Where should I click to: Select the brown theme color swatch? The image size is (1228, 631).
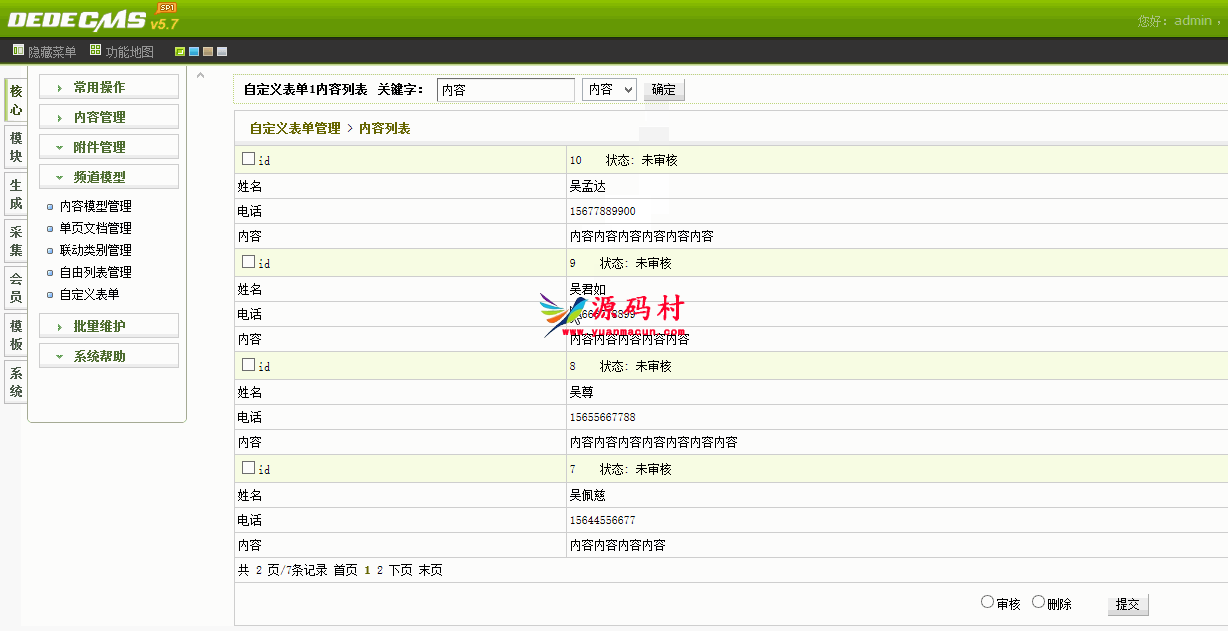point(208,51)
